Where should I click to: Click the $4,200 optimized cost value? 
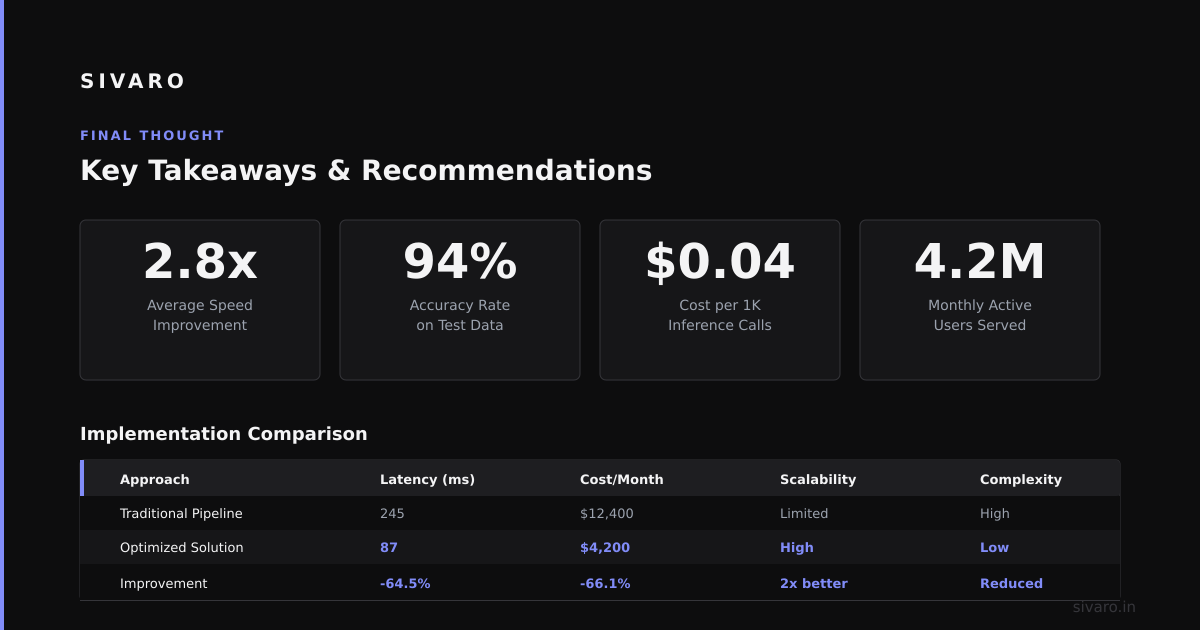coord(605,547)
